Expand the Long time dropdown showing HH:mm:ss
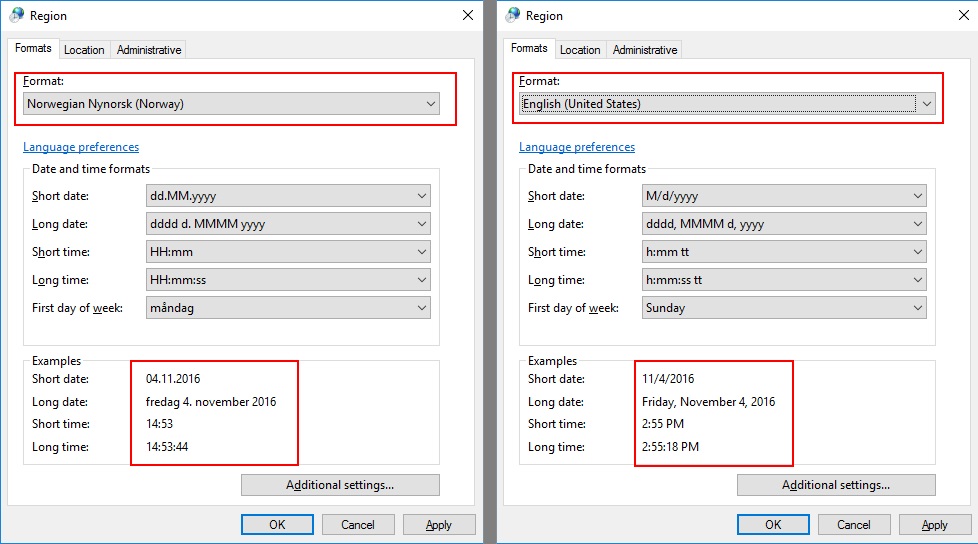Viewport: 978px width, 544px height. click(288, 280)
